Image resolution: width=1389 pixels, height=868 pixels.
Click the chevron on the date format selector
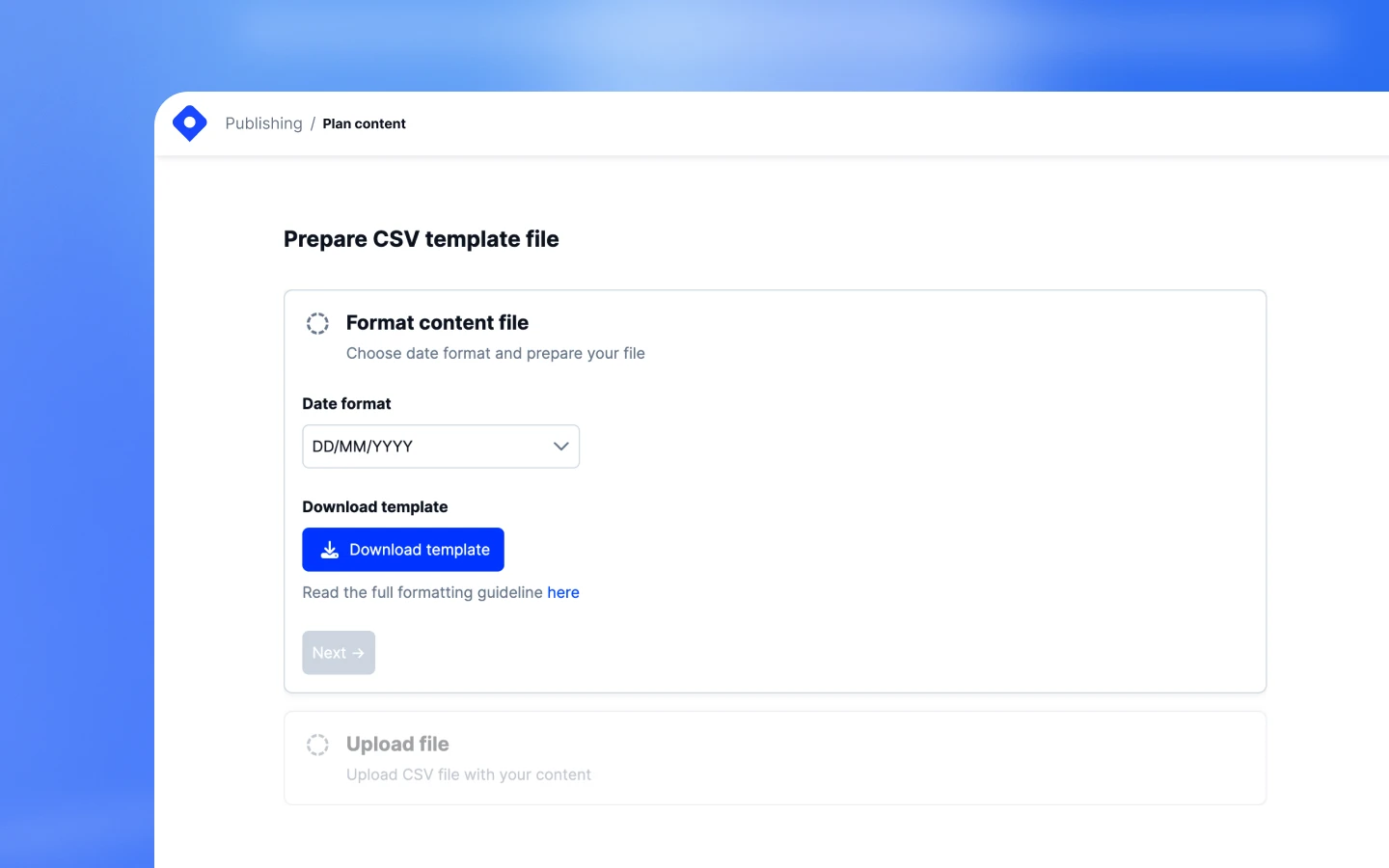click(x=560, y=446)
